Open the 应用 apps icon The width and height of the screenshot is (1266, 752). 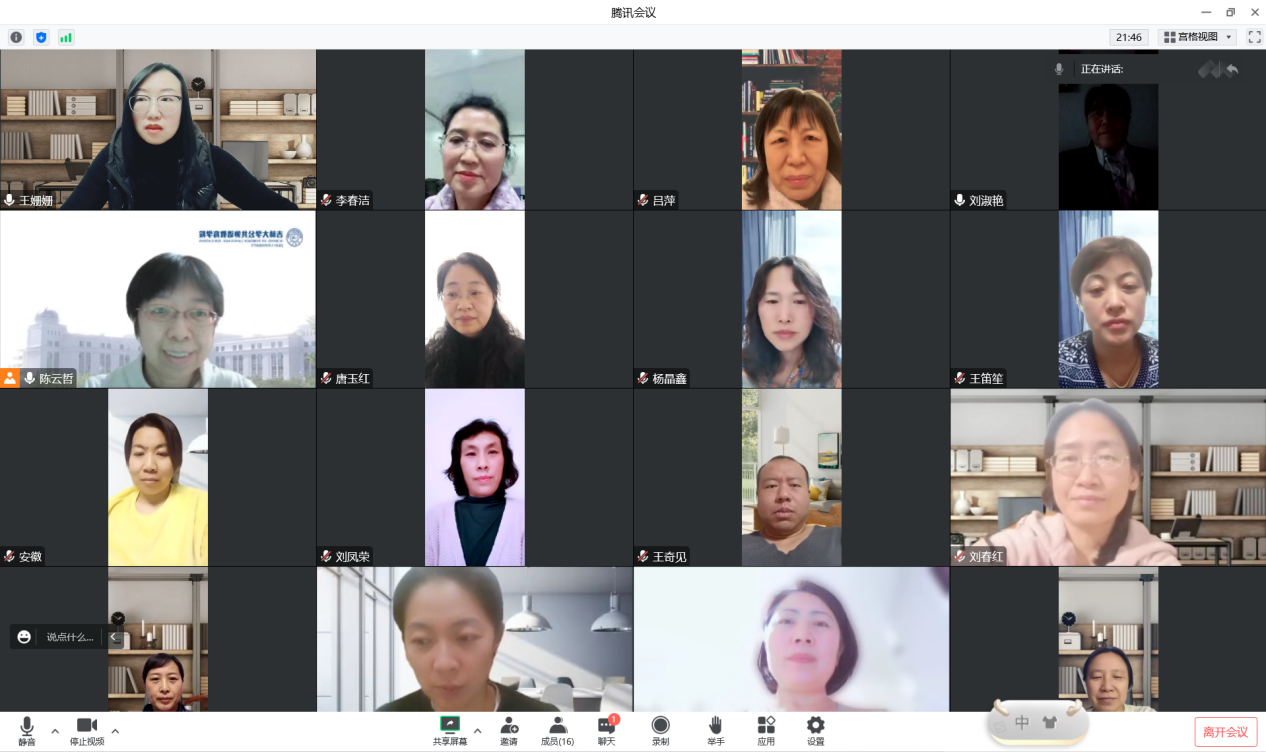tap(766, 730)
